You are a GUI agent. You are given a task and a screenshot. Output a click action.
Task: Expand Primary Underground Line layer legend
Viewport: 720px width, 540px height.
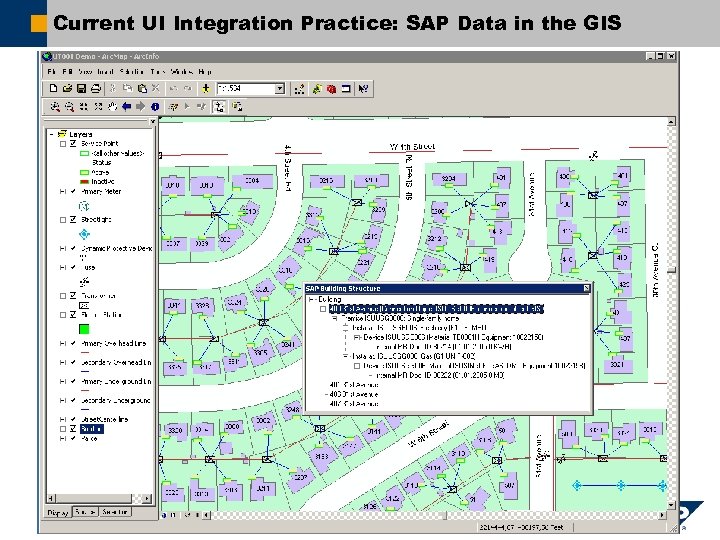tap(63, 382)
